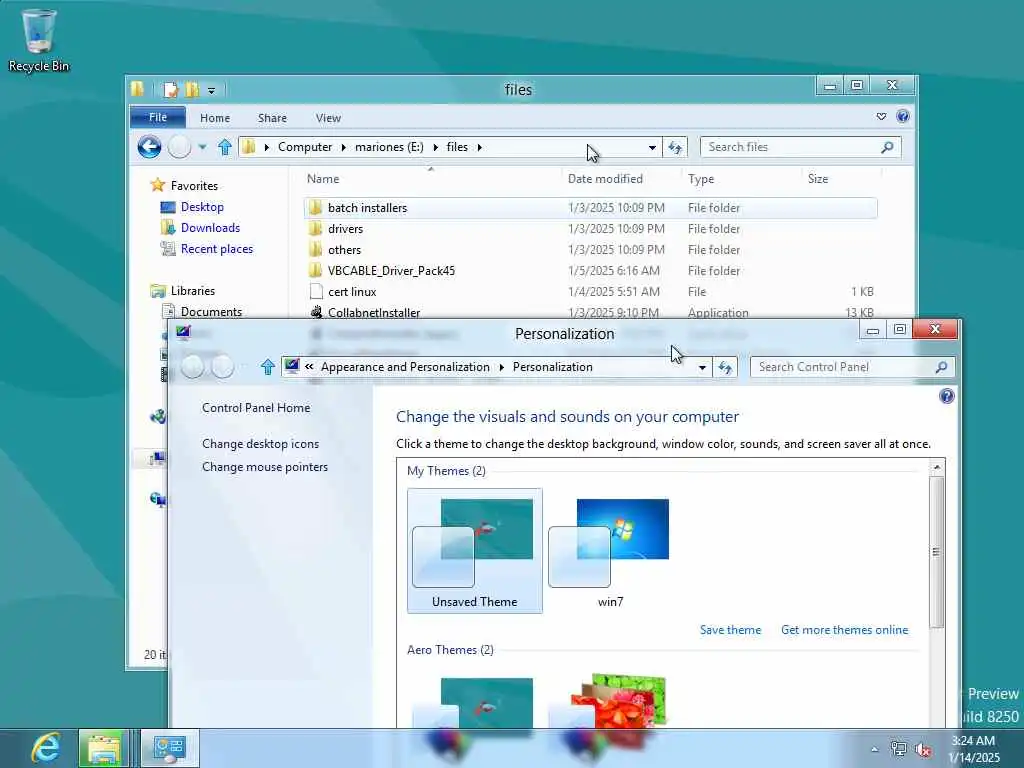Open Control Panel taskbar button
1024x768 pixels.
169,748
